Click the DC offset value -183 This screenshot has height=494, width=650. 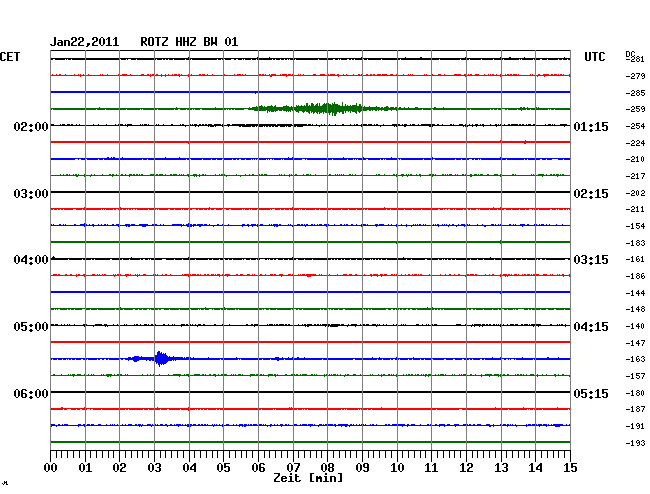(x=635, y=243)
